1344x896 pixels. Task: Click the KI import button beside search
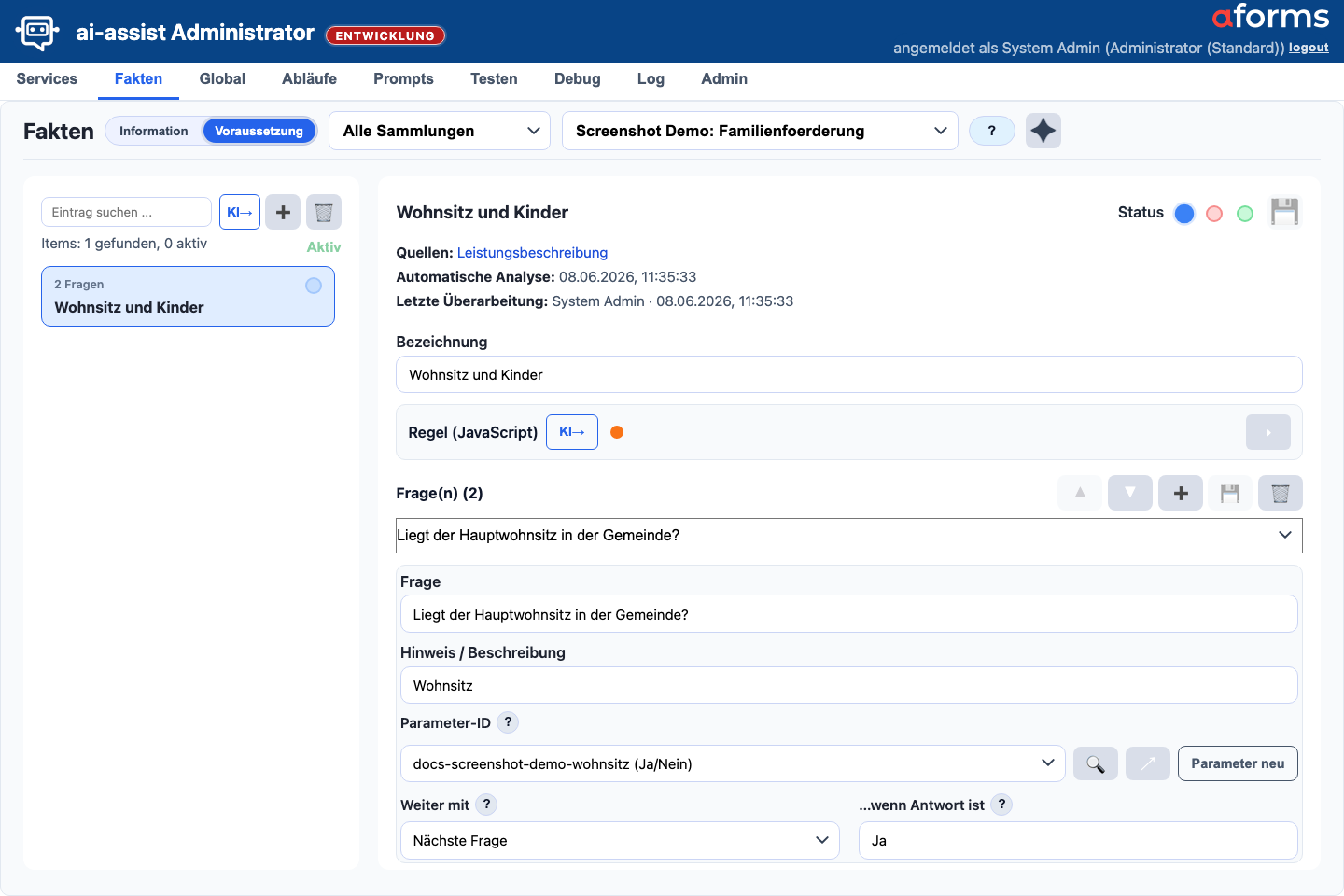[x=240, y=212]
